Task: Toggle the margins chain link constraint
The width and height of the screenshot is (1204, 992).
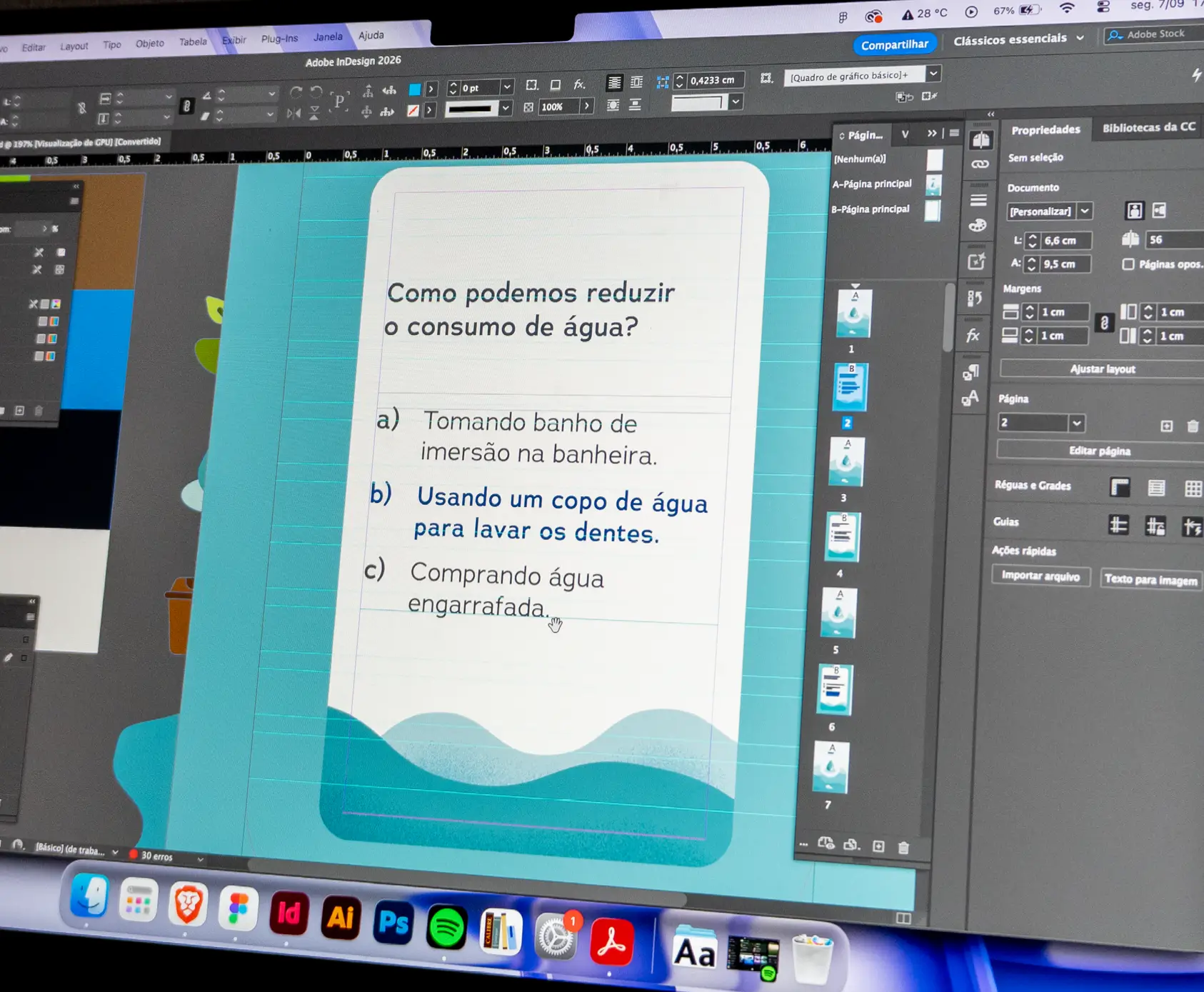Action: pos(1104,324)
